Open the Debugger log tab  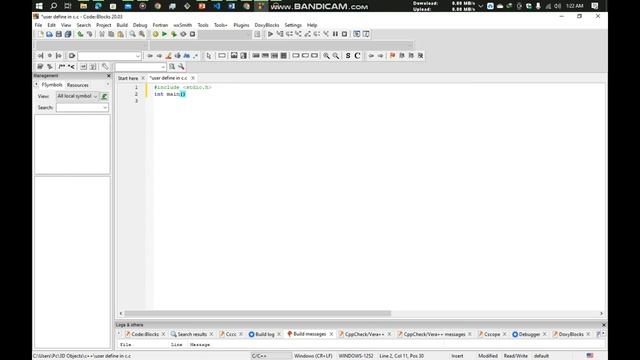click(x=529, y=334)
